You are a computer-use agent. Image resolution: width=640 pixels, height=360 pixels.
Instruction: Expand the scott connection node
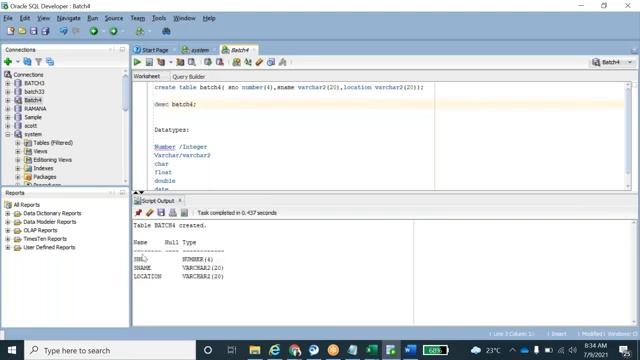click(7, 126)
